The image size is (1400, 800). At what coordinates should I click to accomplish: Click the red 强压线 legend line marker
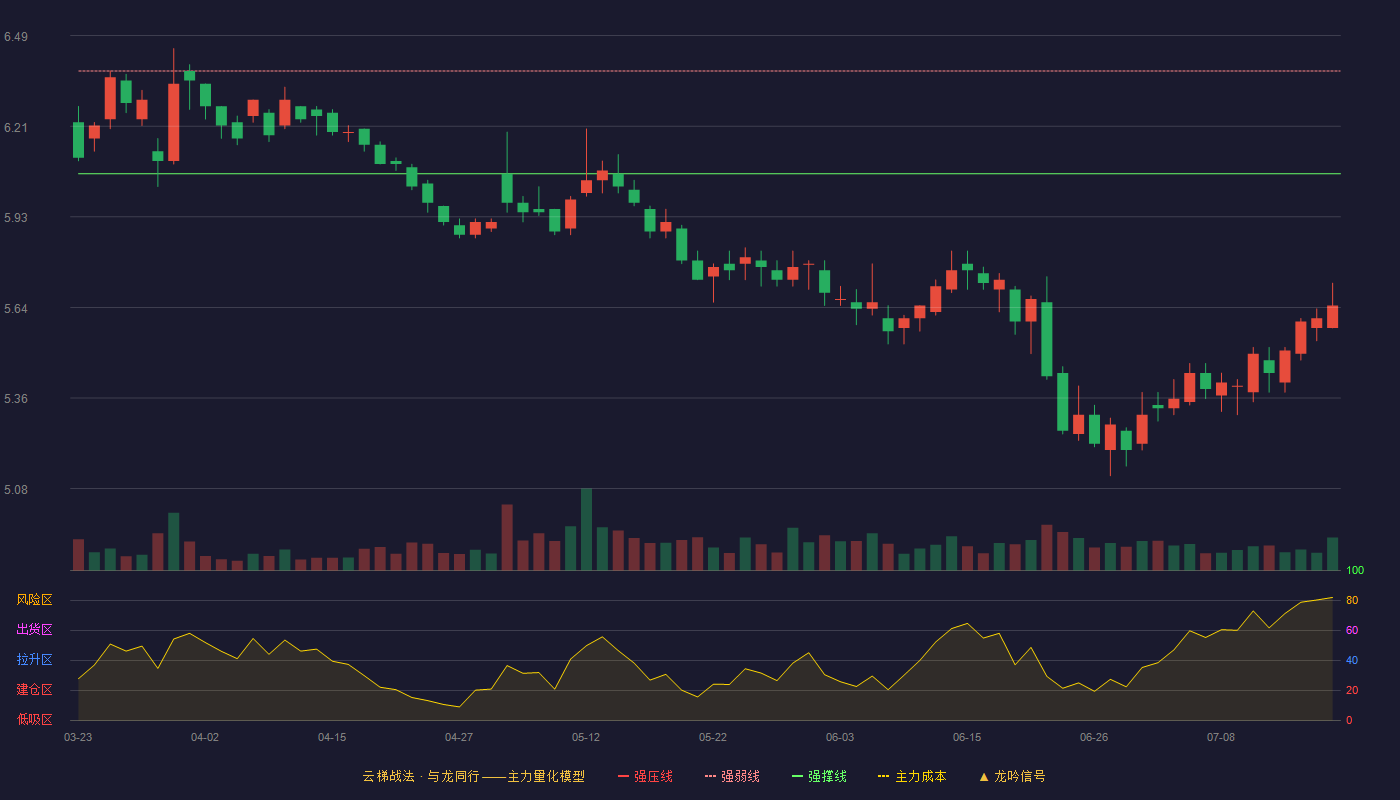[623, 776]
